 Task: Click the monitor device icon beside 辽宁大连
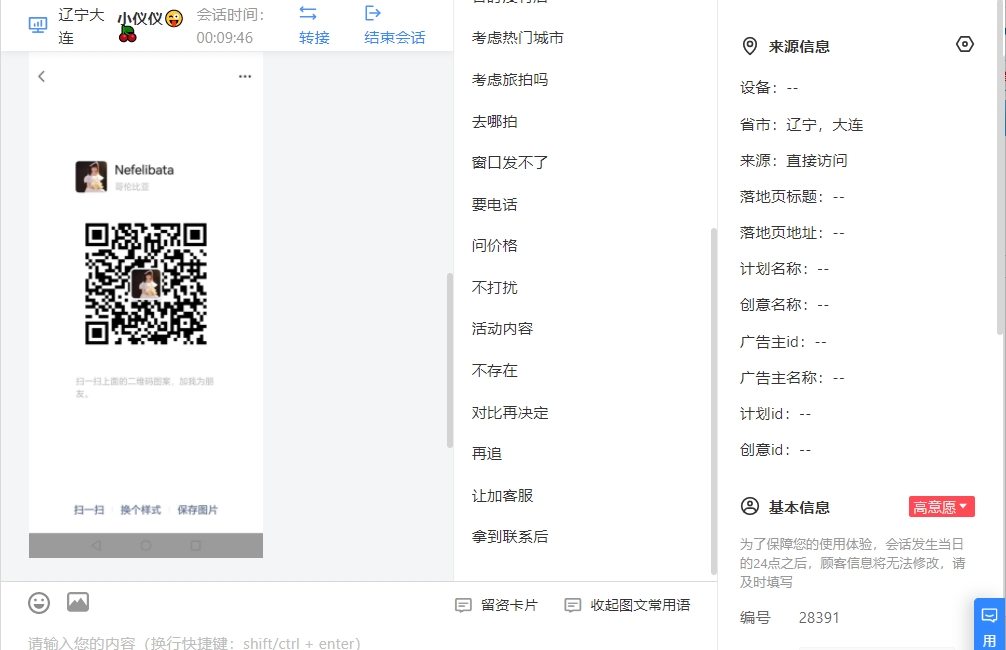pos(38,26)
